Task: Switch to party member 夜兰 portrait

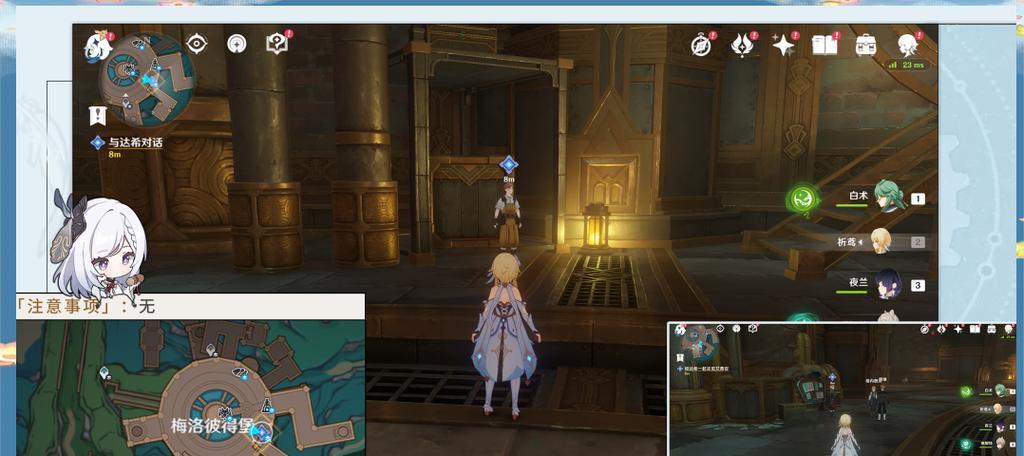Action: 888,284
